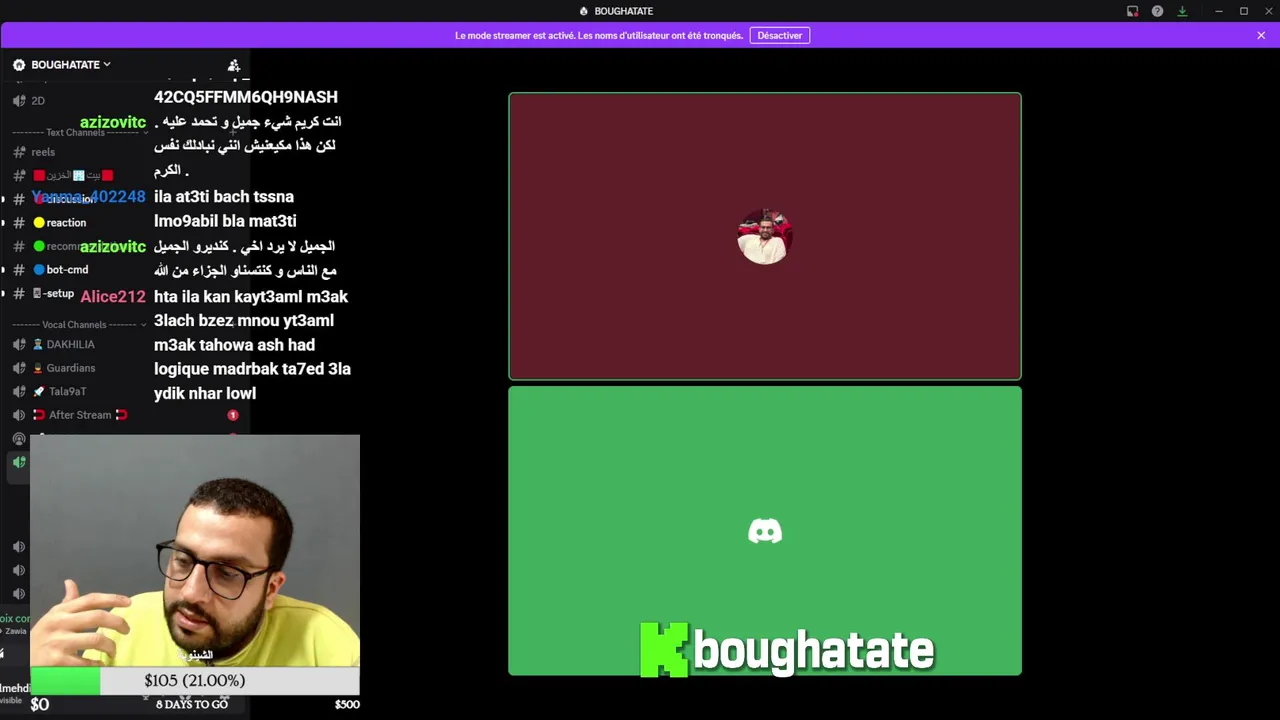Click the white Discord logo in the green tile
This screenshot has width=1280, height=720.
765,531
